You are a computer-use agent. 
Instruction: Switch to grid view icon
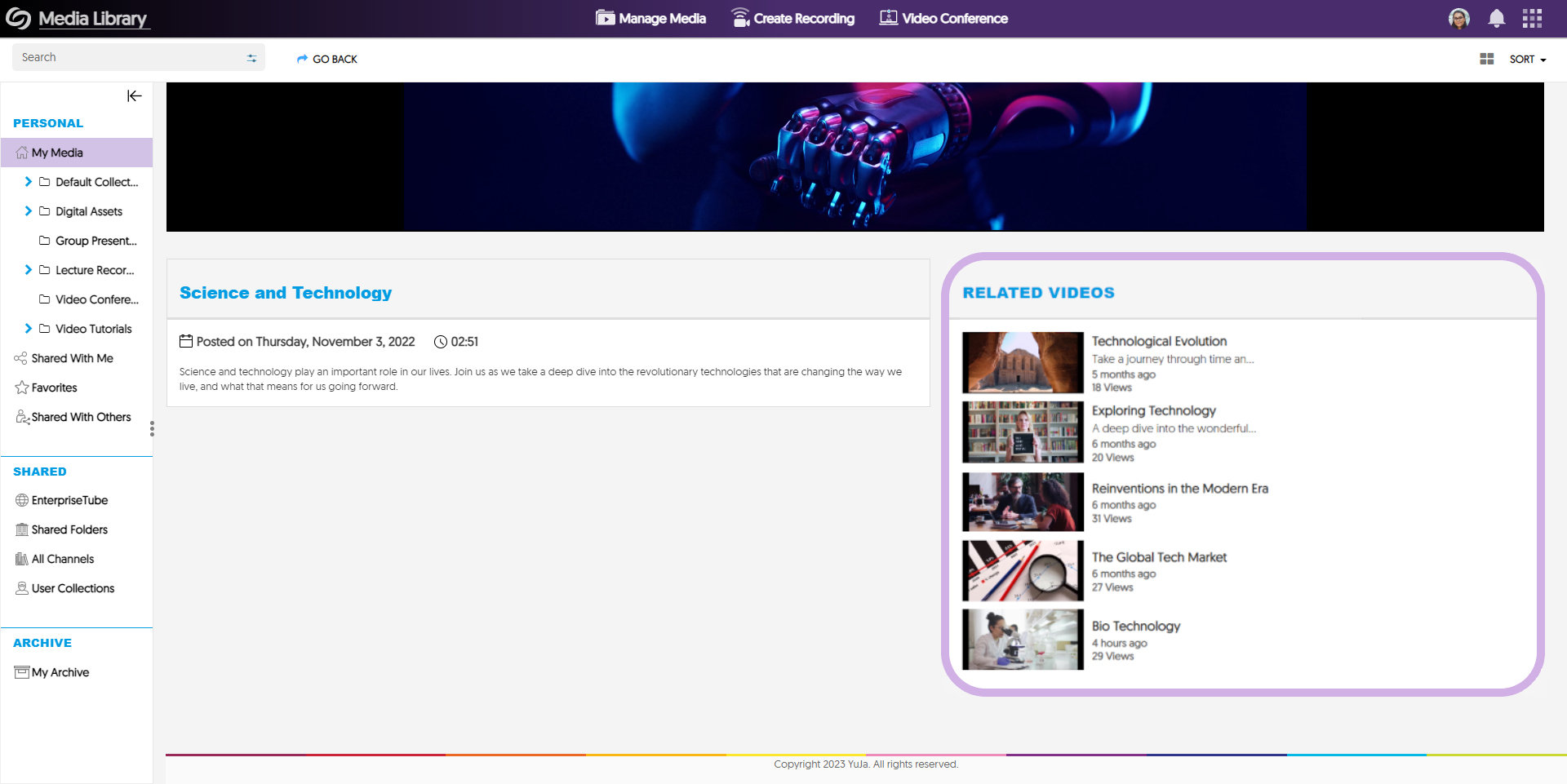coord(1486,59)
